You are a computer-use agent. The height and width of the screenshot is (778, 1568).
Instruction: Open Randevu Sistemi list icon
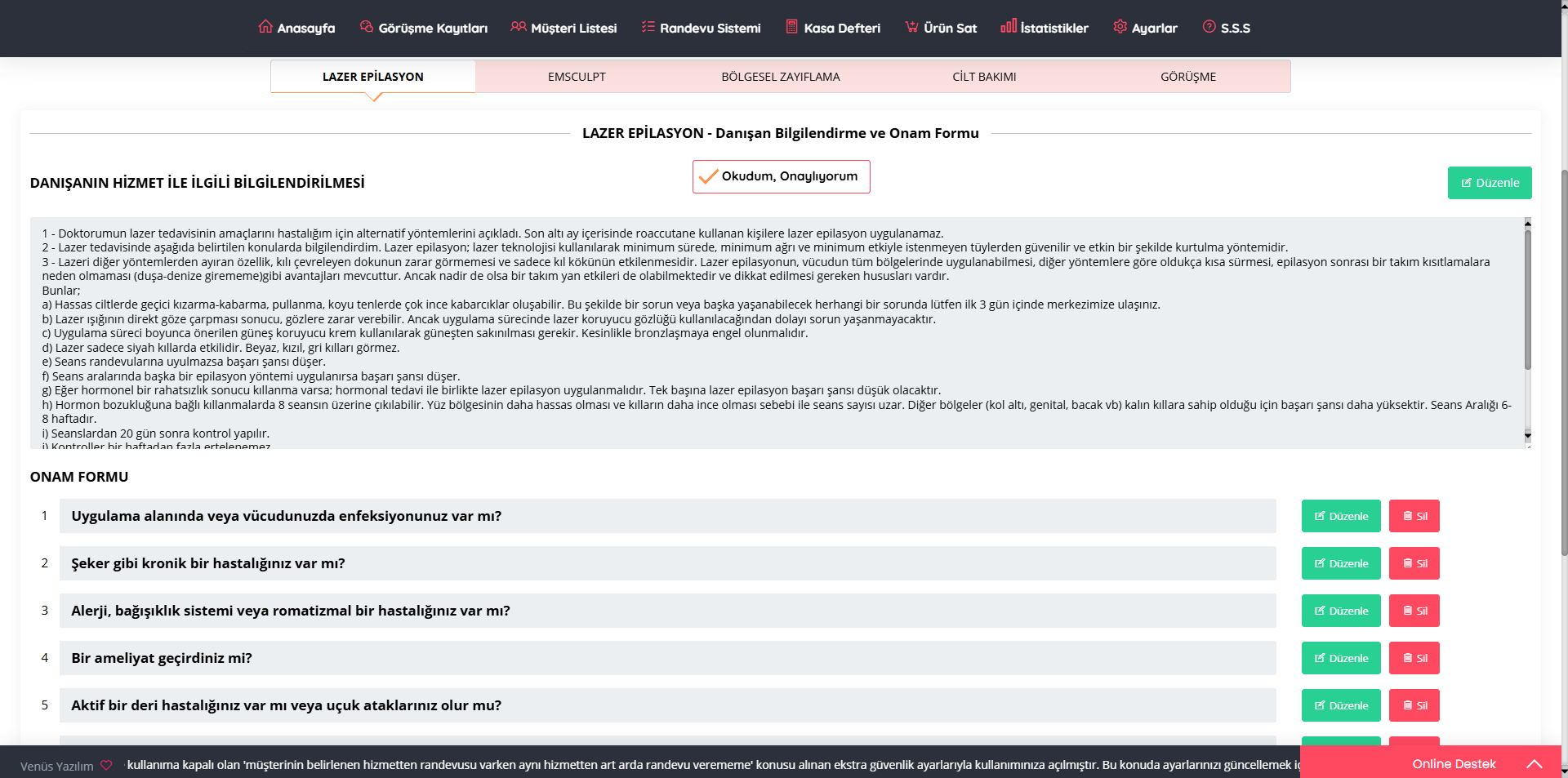coord(648,26)
